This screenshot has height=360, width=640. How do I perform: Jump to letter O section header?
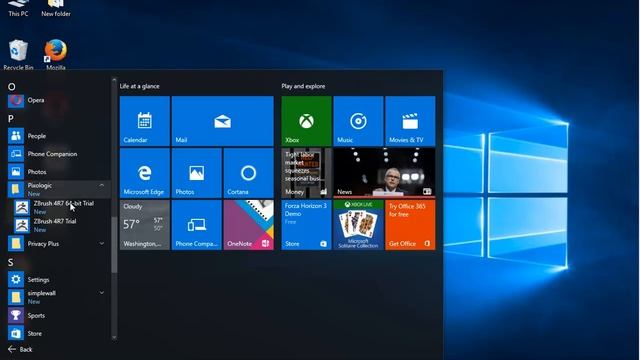click(11, 87)
